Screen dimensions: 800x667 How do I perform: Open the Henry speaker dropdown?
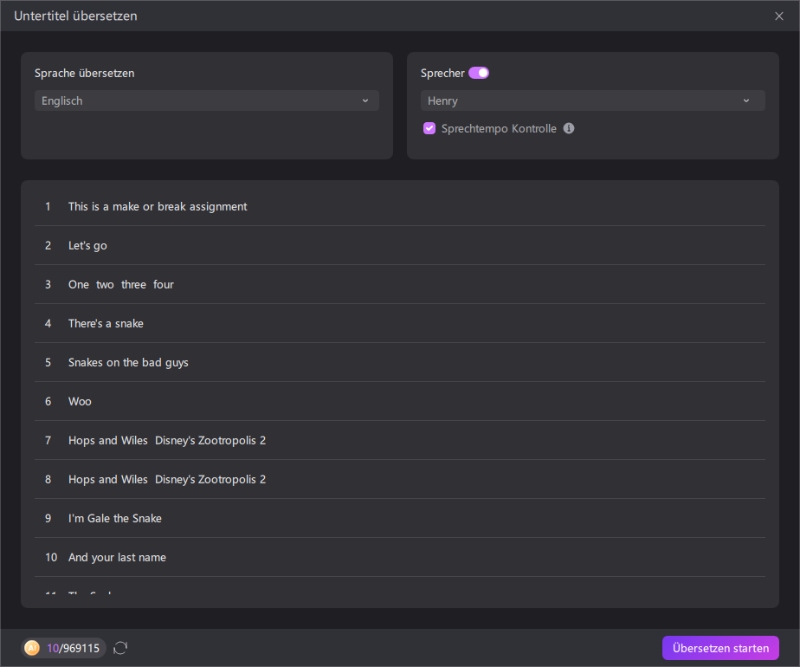(x=592, y=101)
